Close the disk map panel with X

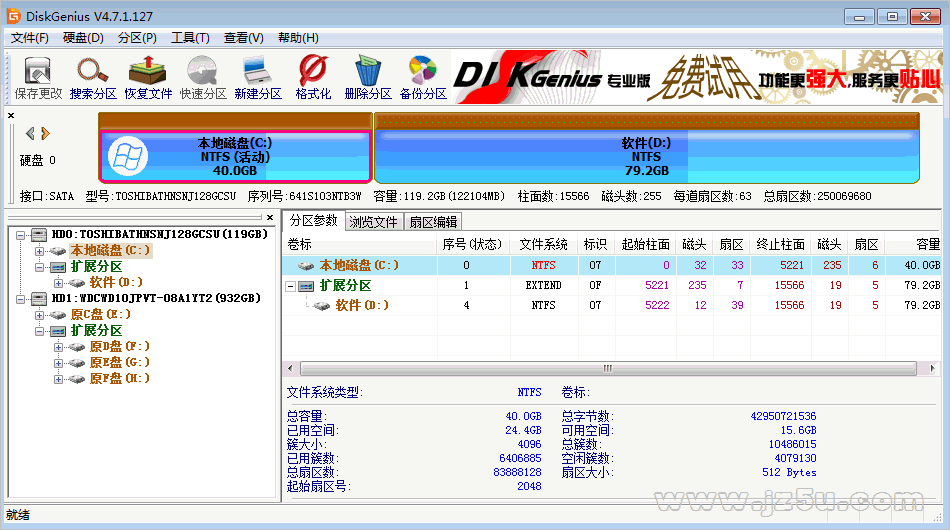(11, 115)
